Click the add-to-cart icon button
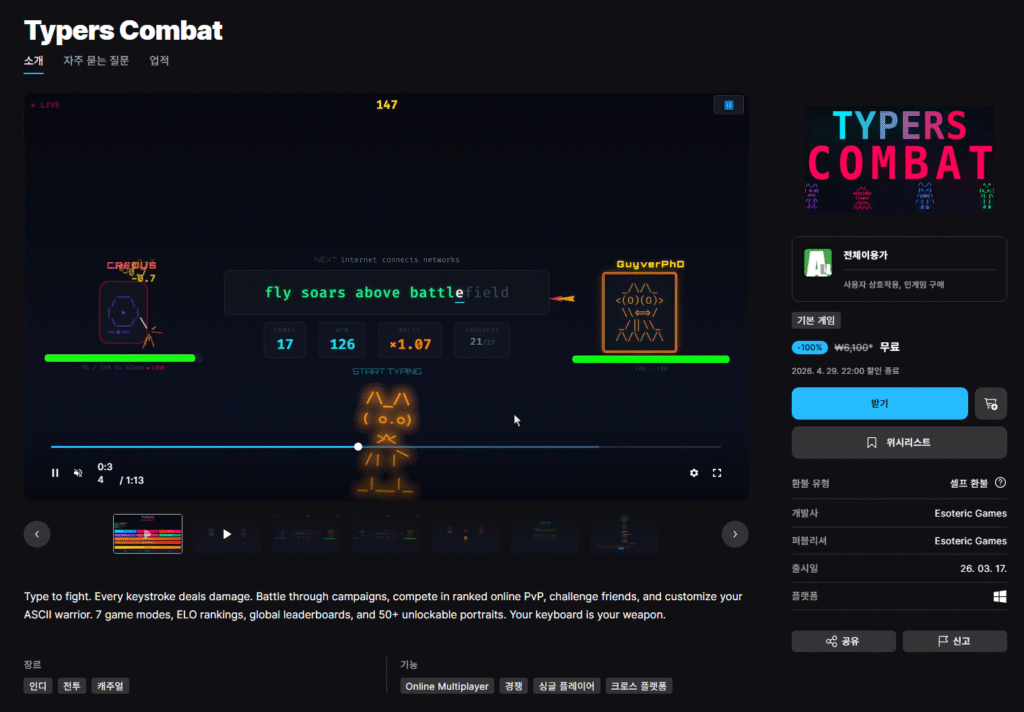 (x=990, y=404)
